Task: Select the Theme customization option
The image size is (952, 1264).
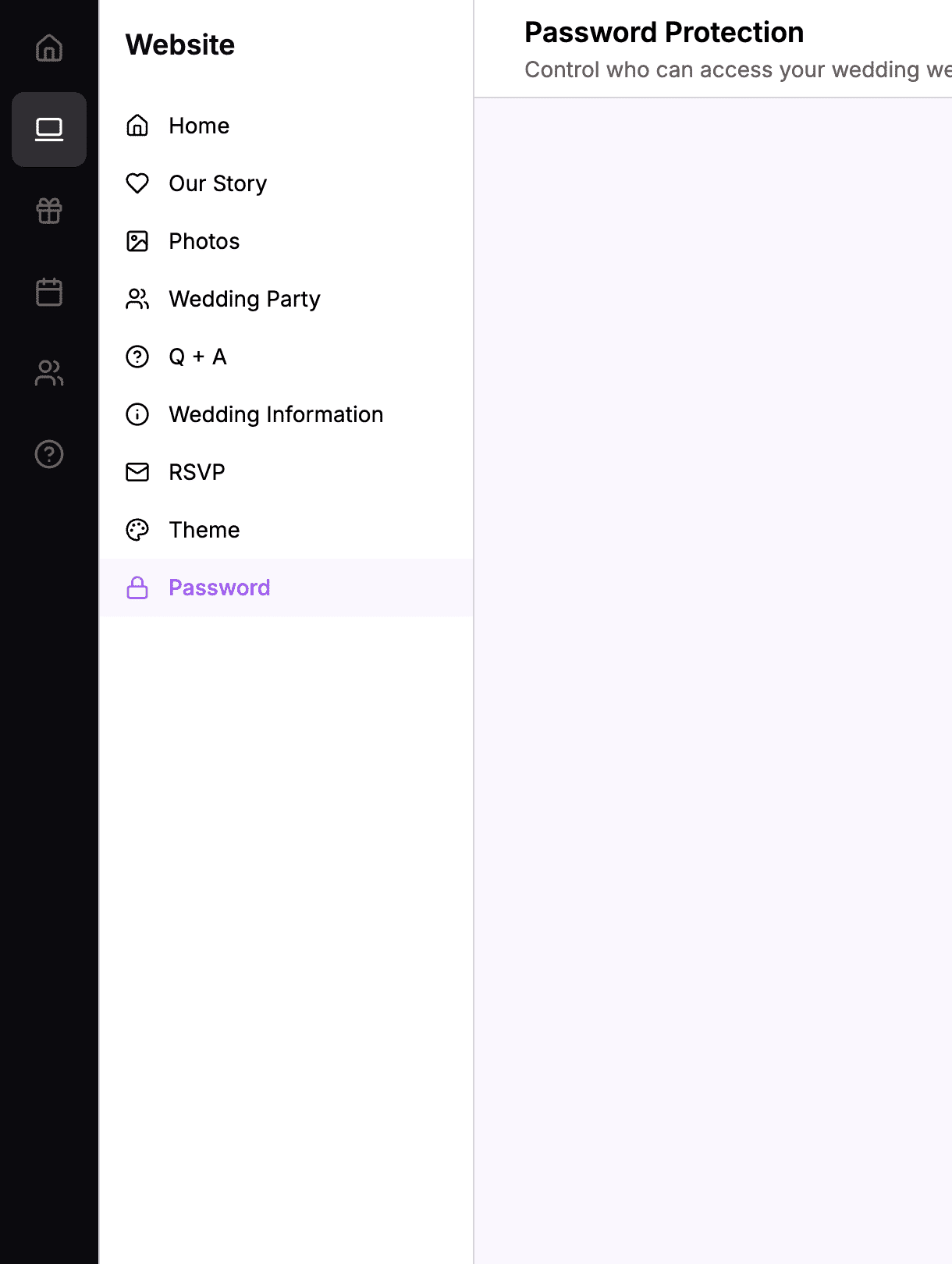Action: pos(204,530)
